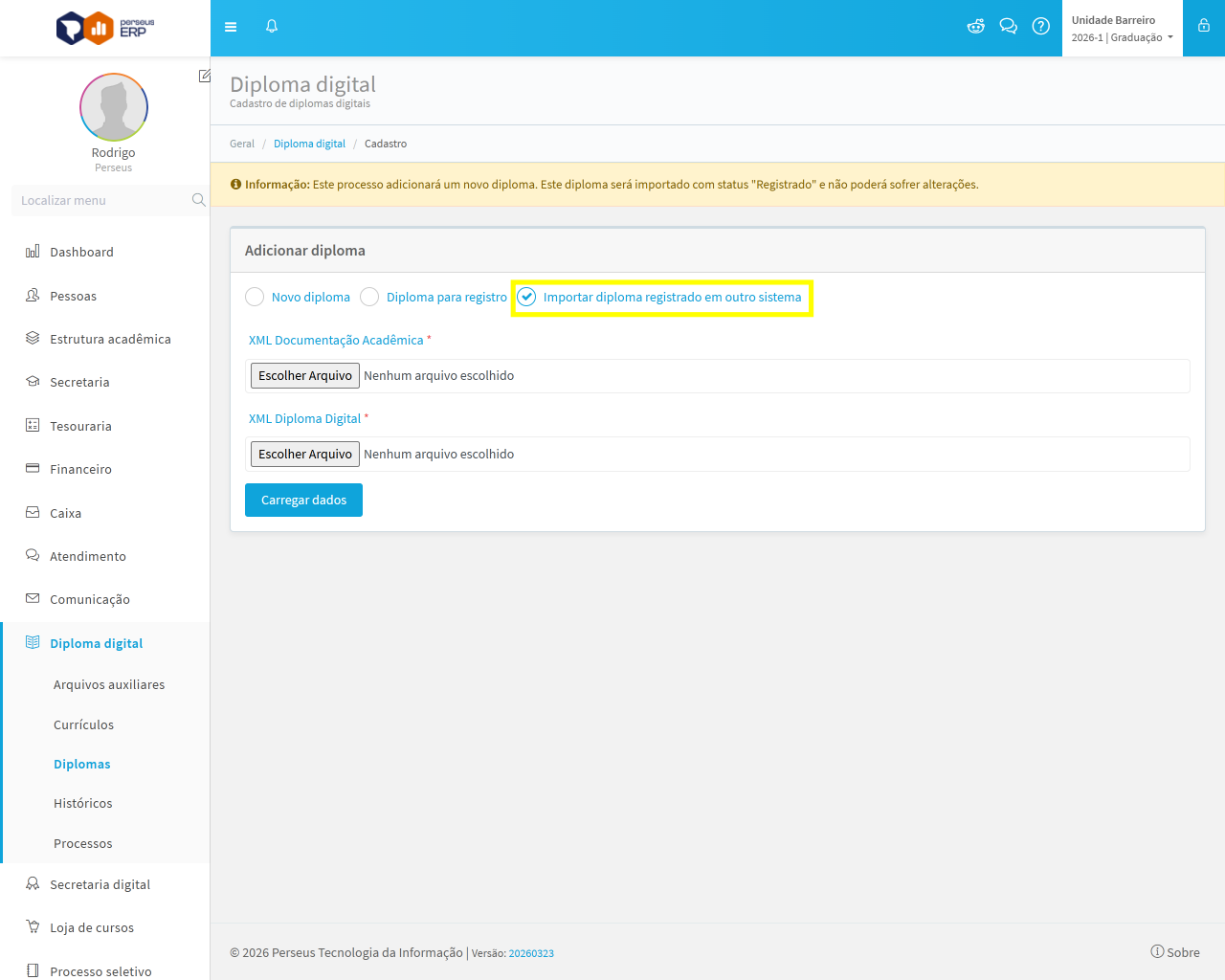Select Diploma para registro radio option

point(369,298)
